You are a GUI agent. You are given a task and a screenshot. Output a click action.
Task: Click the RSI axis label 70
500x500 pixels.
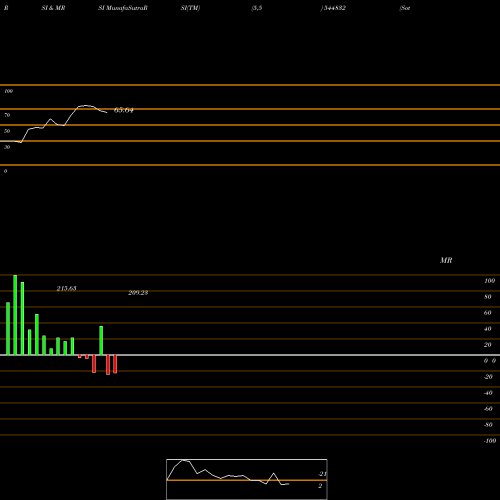coord(7,115)
